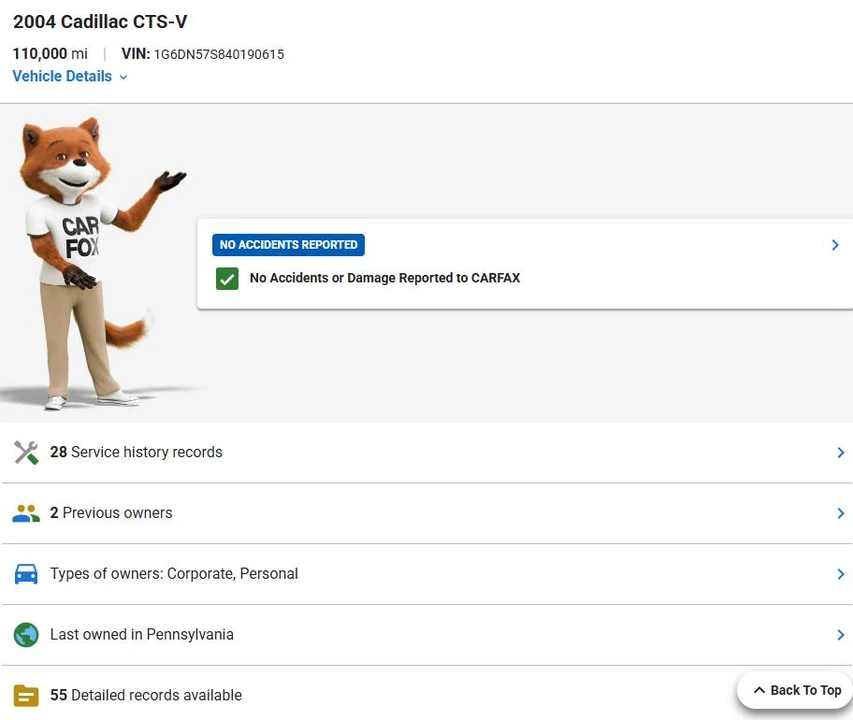Viewport: 853px width, 720px height.
Task: Click the green globe location icon
Action: 26,635
